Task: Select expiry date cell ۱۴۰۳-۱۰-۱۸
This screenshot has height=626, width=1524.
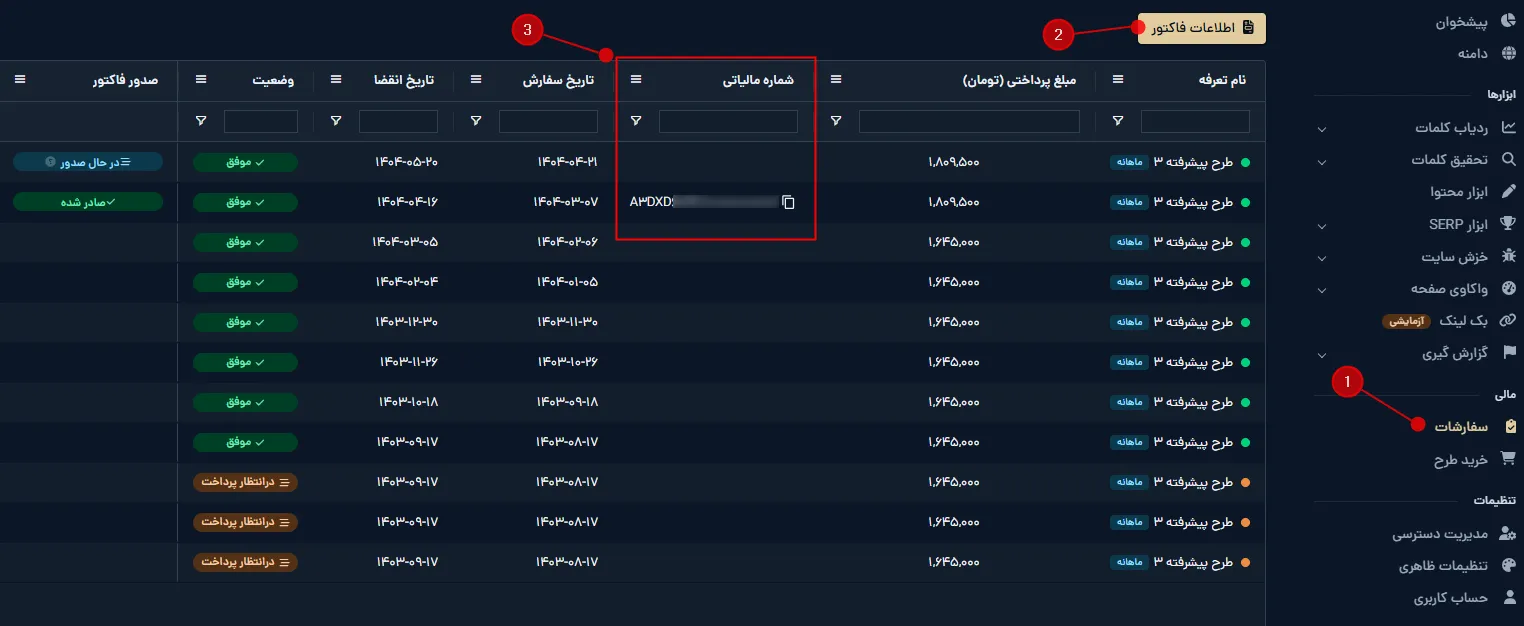Action: tap(407, 402)
